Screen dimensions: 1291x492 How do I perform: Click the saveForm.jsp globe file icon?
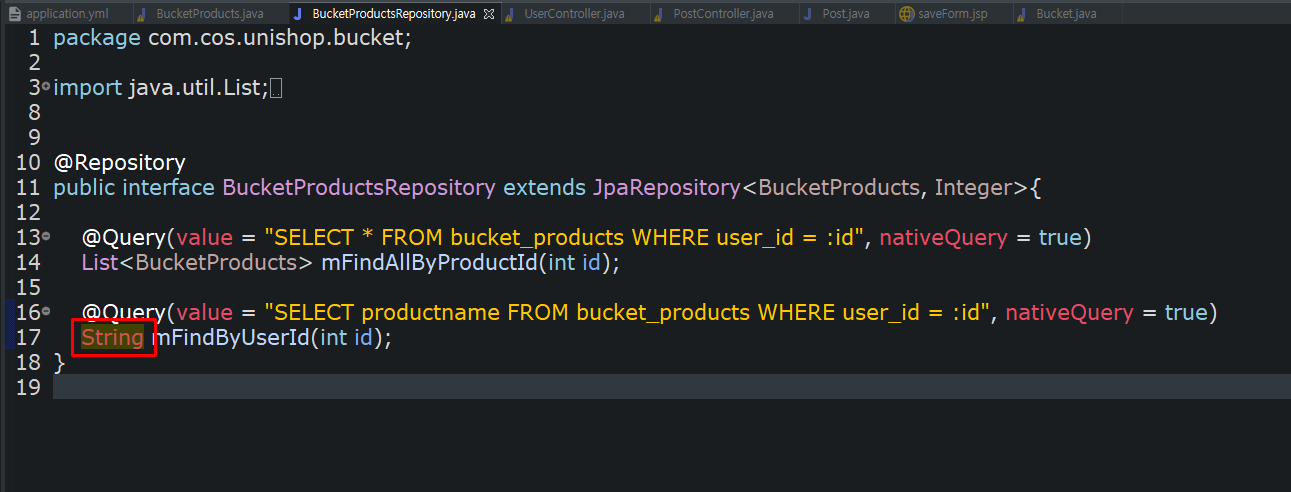pyautogui.click(x=906, y=14)
